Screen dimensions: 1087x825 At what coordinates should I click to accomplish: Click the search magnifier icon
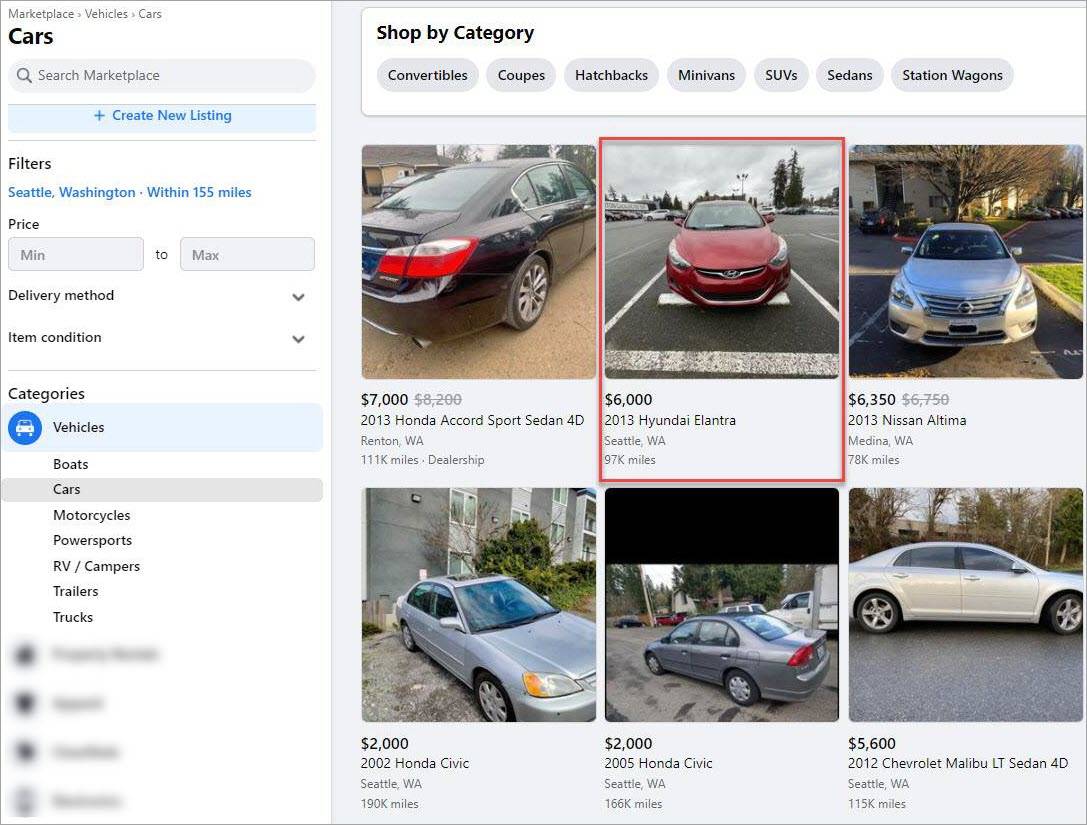pos(24,75)
